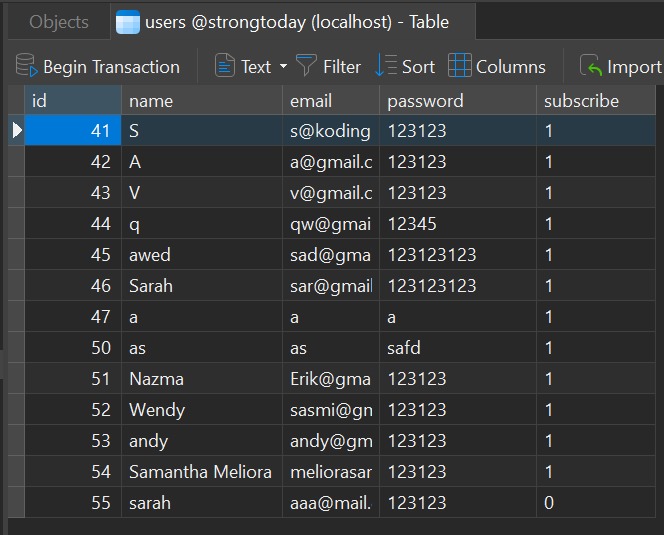Select name cell 'Sarah' in row 46

202,286
